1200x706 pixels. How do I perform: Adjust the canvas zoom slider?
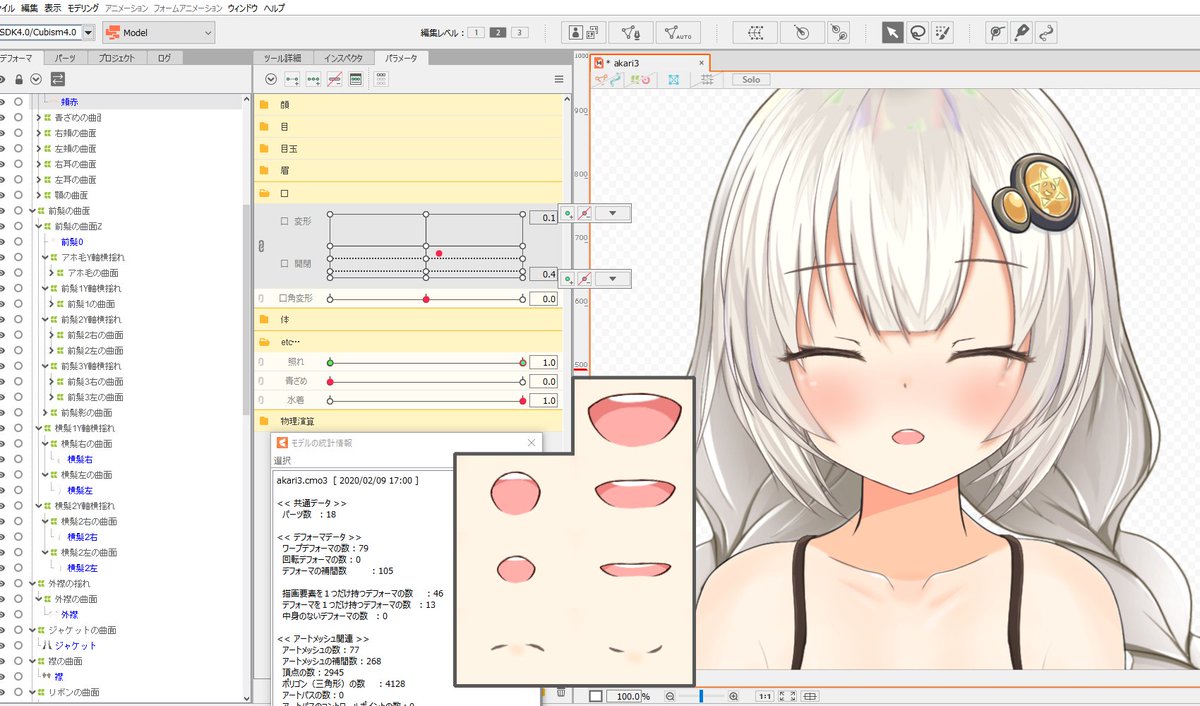pos(700,696)
